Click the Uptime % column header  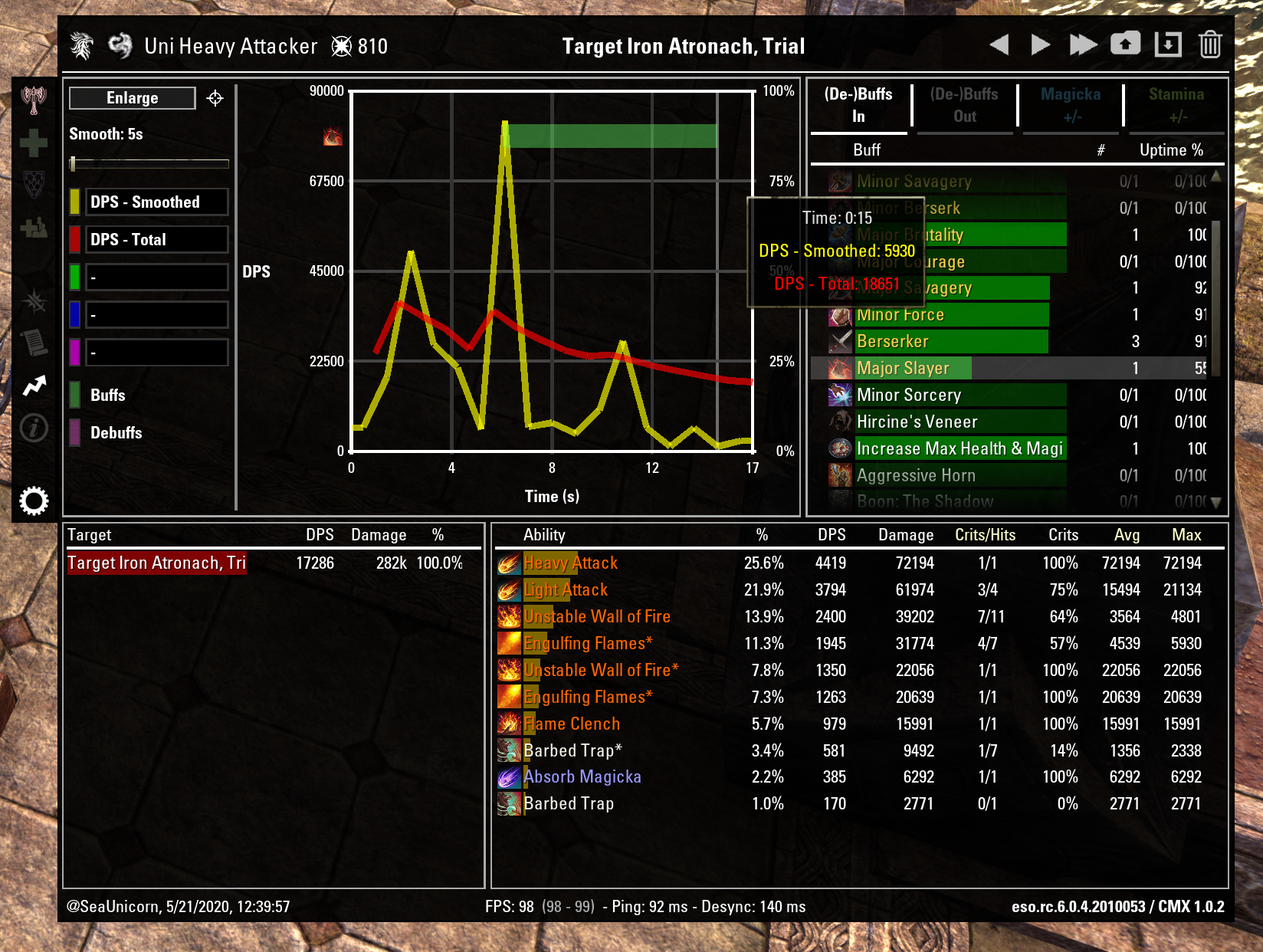tap(1171, 150)
